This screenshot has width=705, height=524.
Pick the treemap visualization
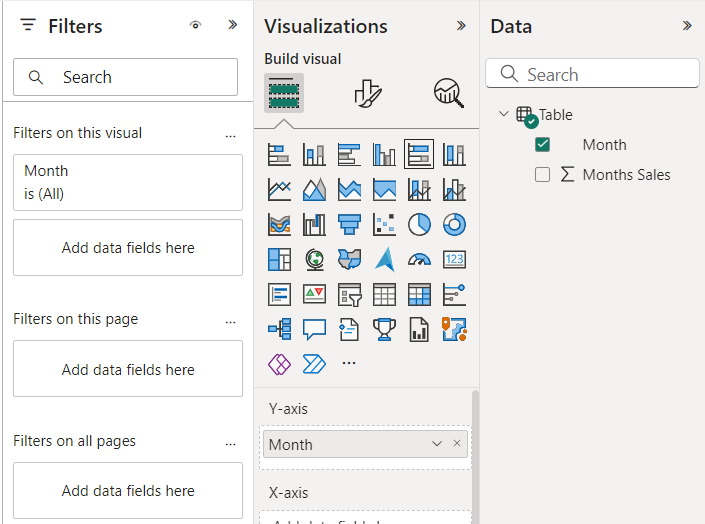279,259
